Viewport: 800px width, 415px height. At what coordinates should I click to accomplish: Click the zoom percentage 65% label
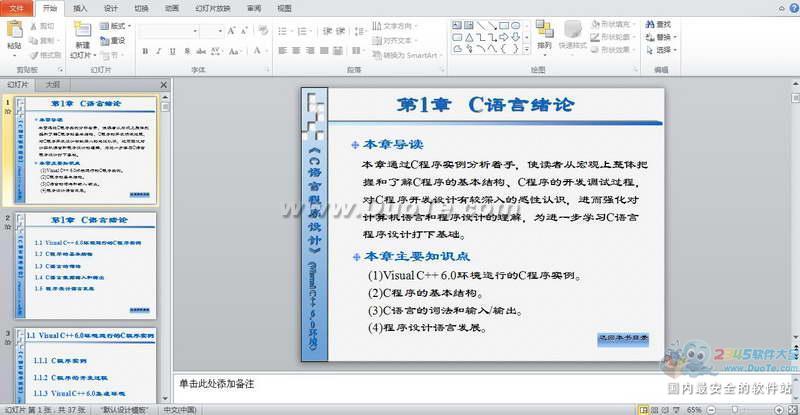point(694,410)
